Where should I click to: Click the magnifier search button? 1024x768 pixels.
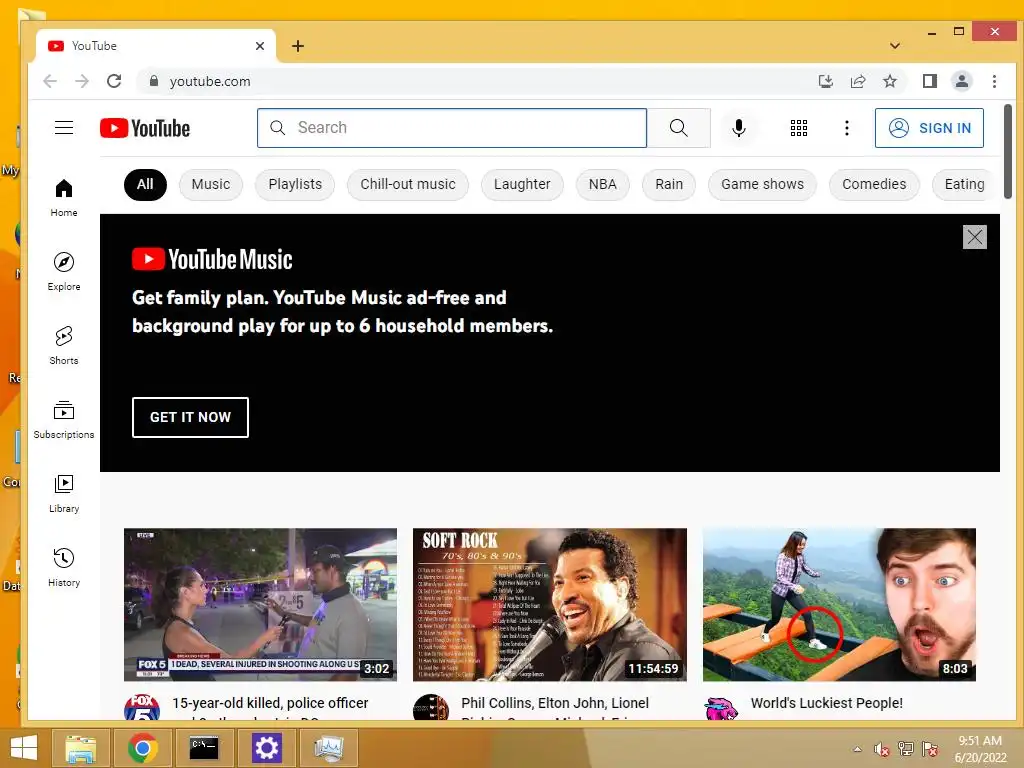pos(679,128)
